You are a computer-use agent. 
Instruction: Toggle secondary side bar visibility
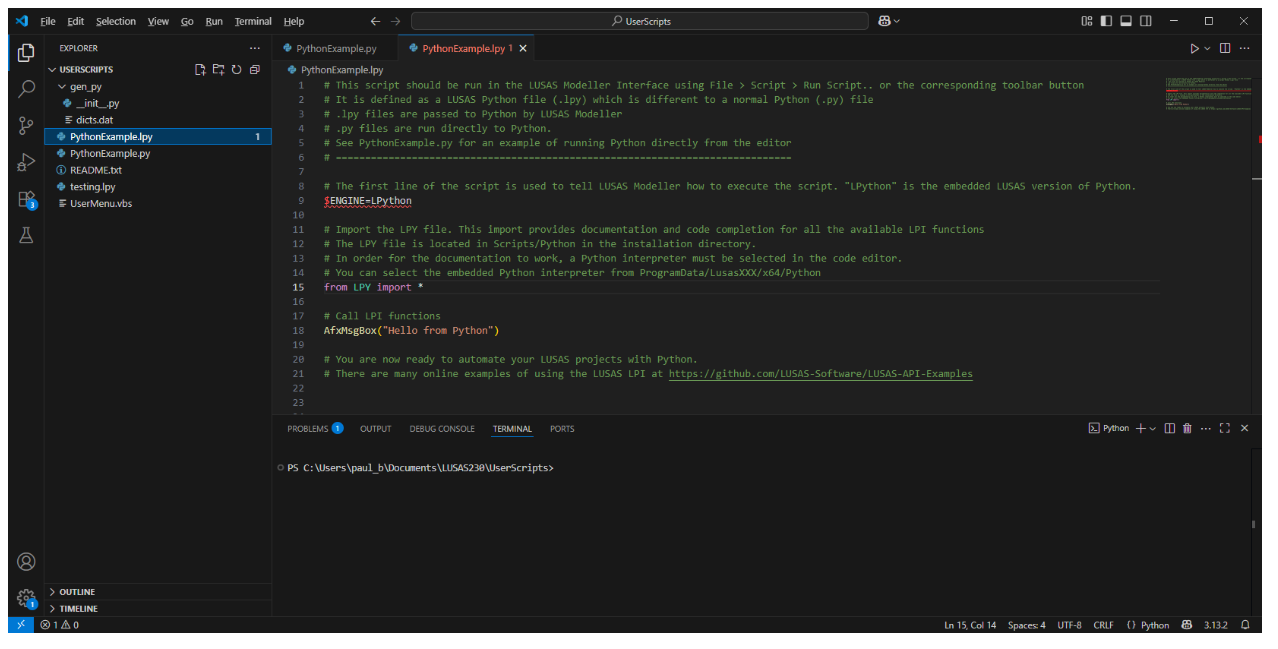pyautogui.click(x=1146, y=21)
